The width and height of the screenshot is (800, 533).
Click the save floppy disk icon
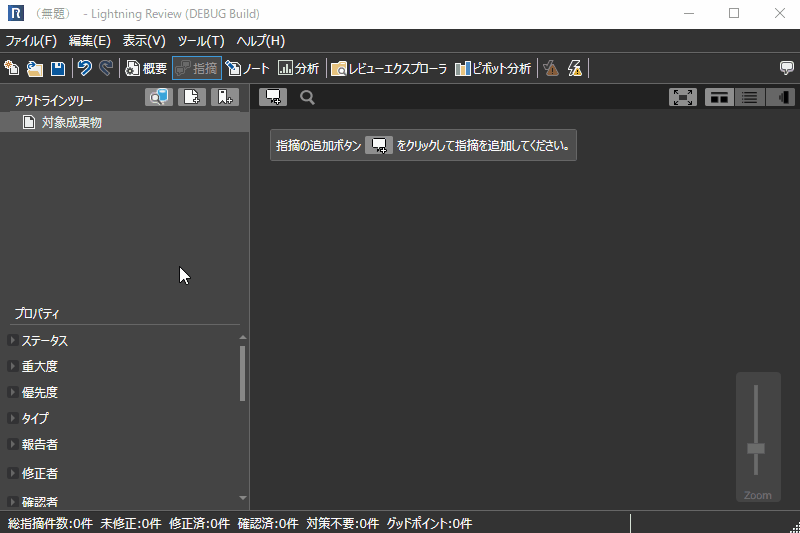point(58,68)
